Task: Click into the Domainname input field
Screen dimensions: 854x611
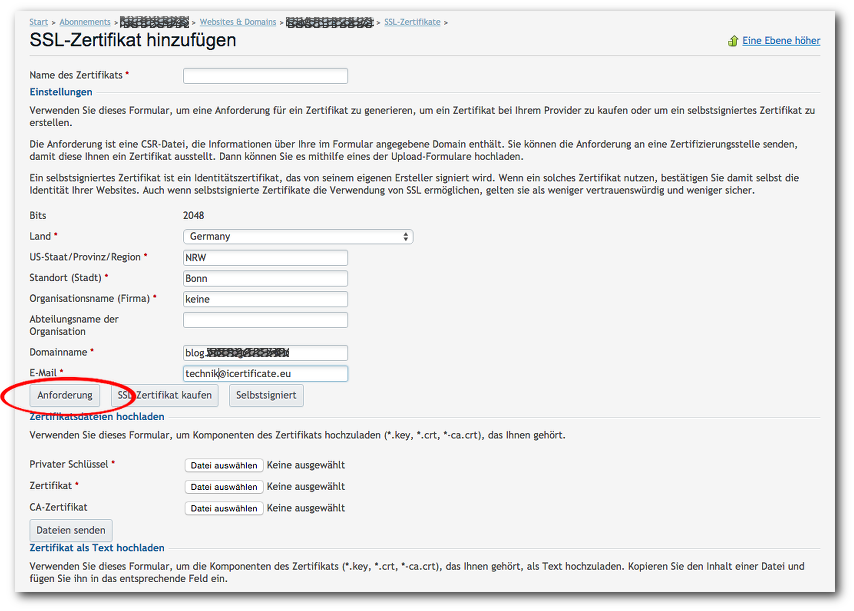Action: pos(265,353)
